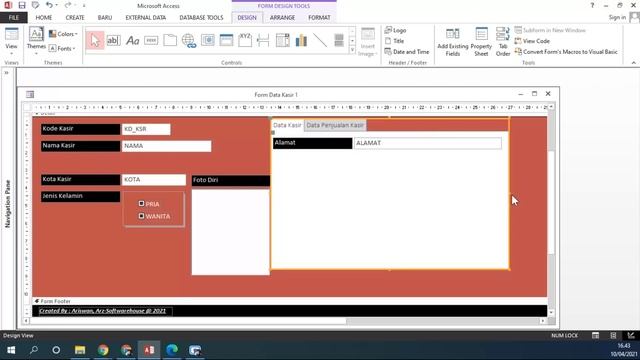Expand the Colors dropdown
Screen dimensions: 640x360
tap(63, 34)
